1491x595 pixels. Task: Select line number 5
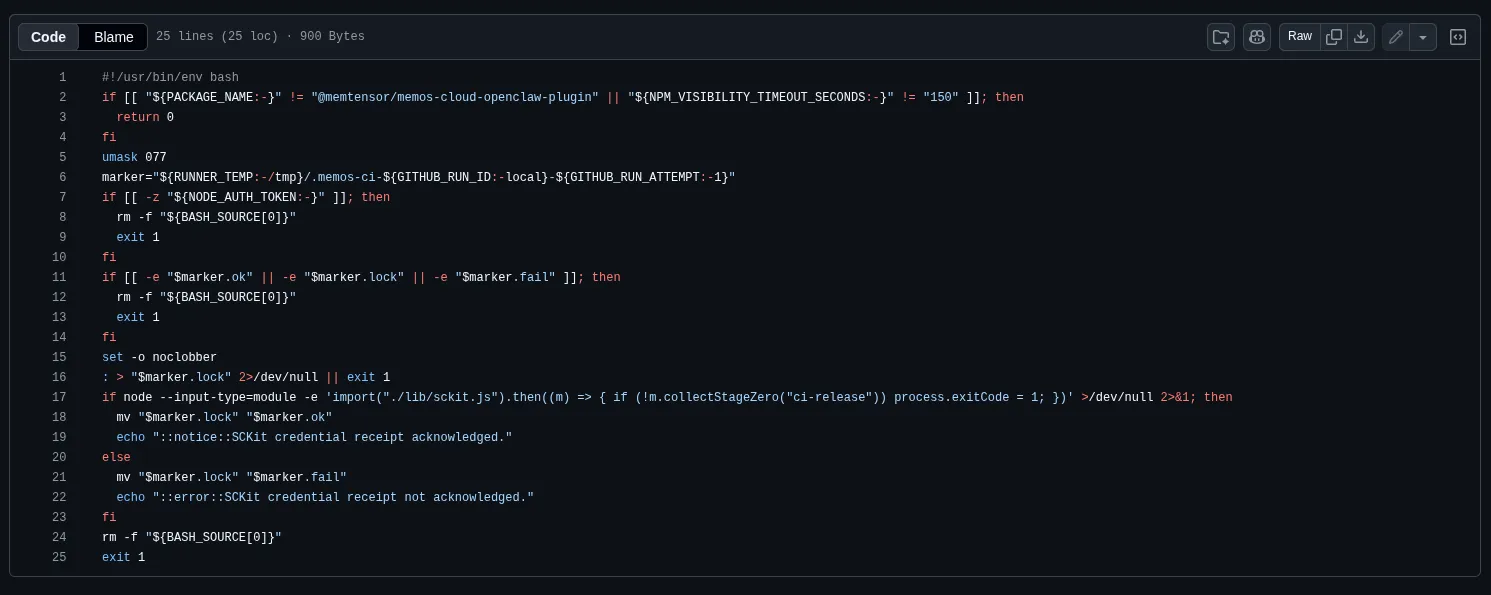click(x=63, y=157)
